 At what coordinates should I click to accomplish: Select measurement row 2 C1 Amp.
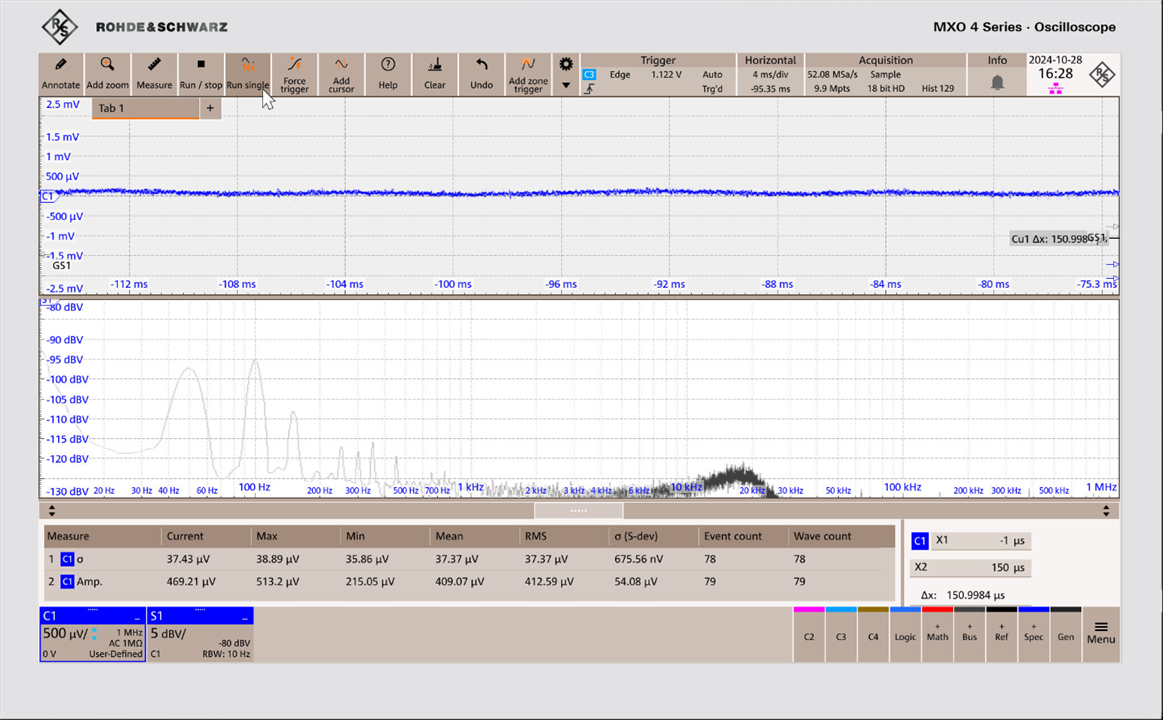tap(469, 581)
